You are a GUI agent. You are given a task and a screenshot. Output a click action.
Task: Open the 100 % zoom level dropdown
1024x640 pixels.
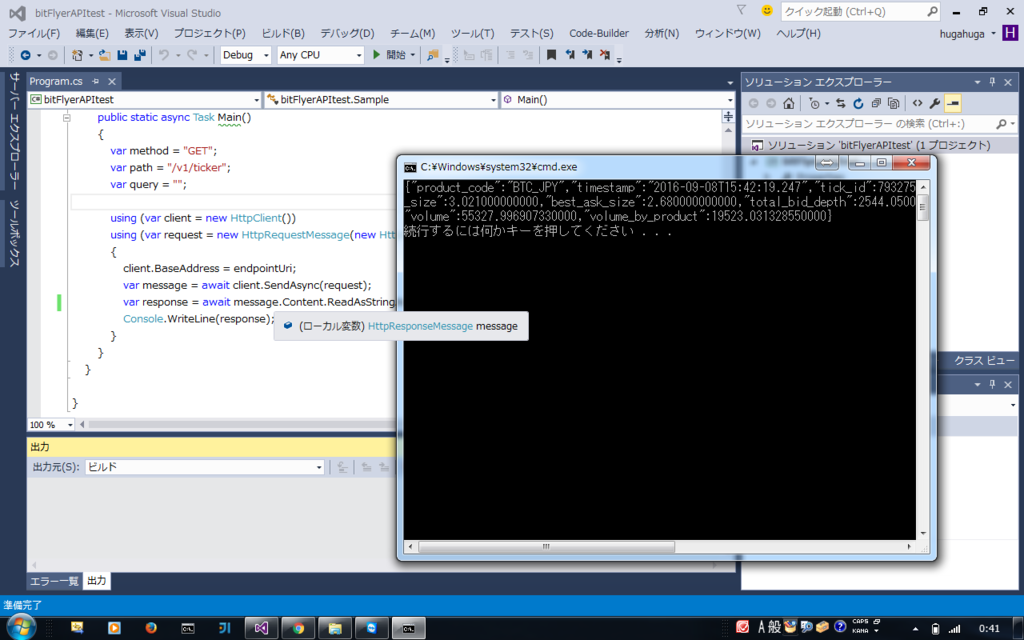pyautogui.click(x=51, y=425)
